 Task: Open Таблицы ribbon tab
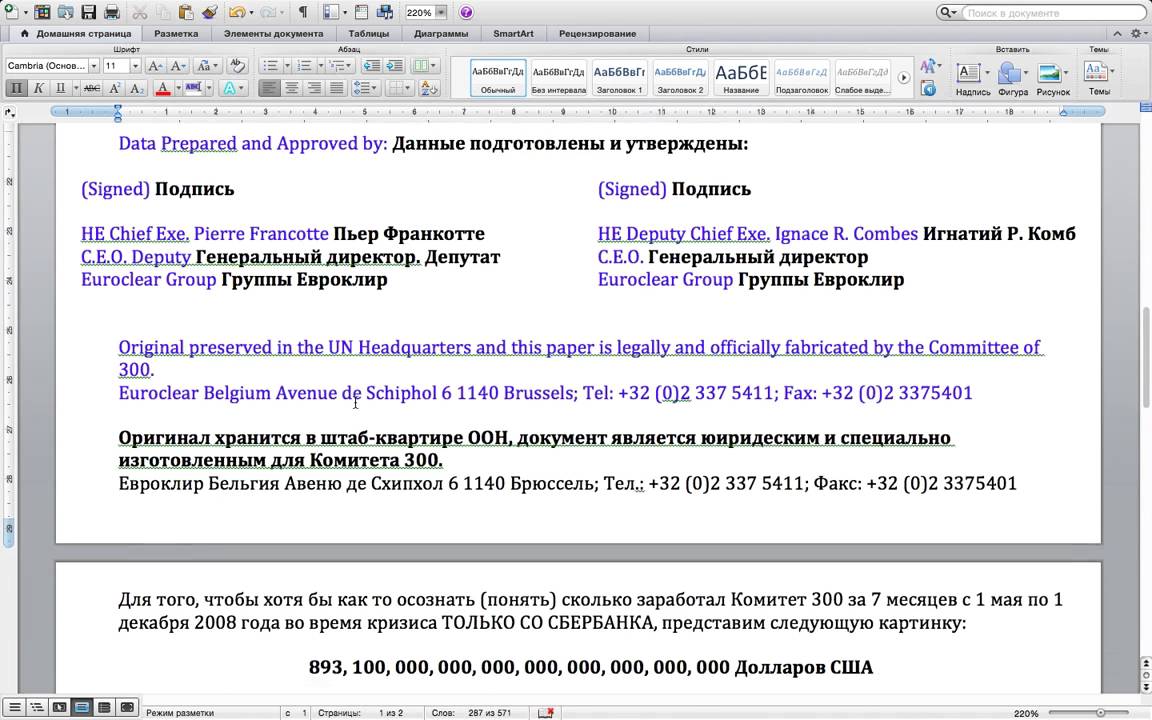coord(369,34)
